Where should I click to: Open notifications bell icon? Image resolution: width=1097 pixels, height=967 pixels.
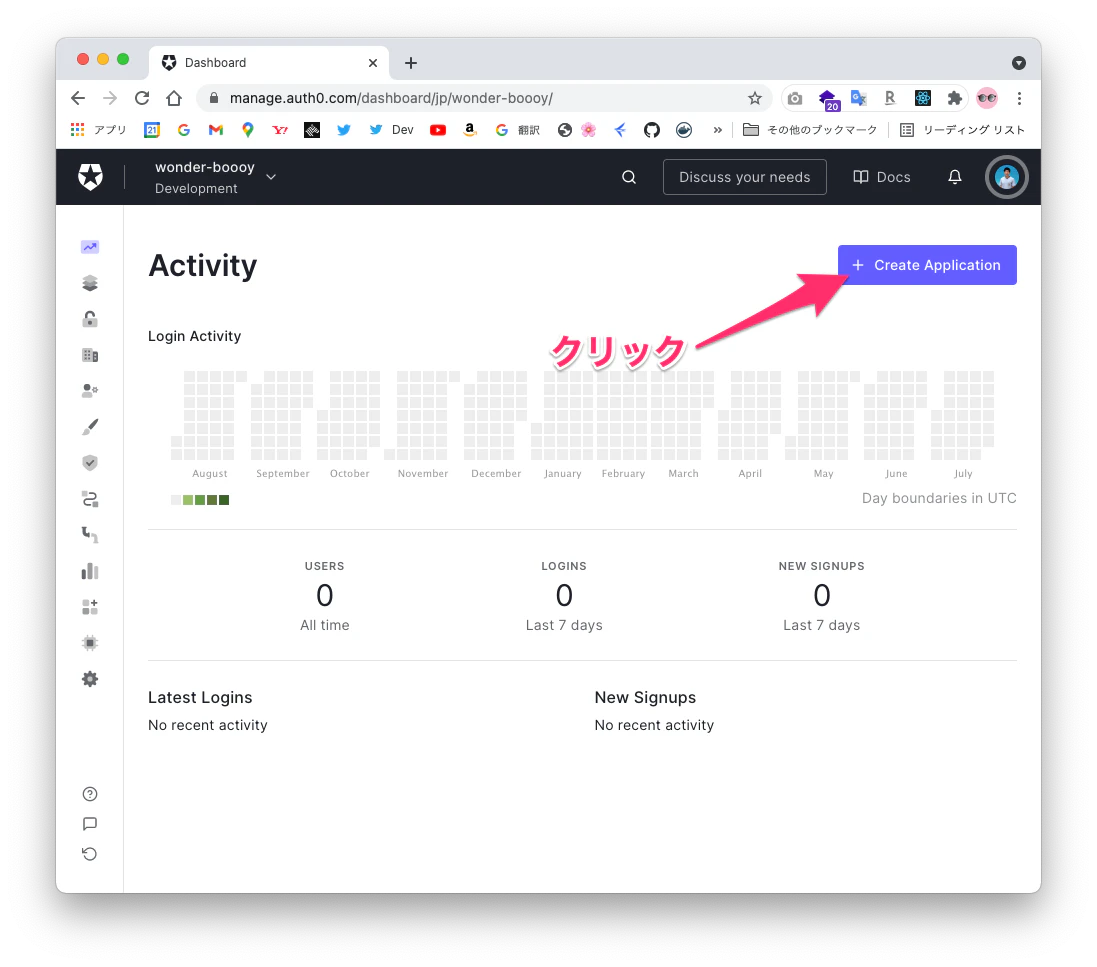click(x=954, y=177)
